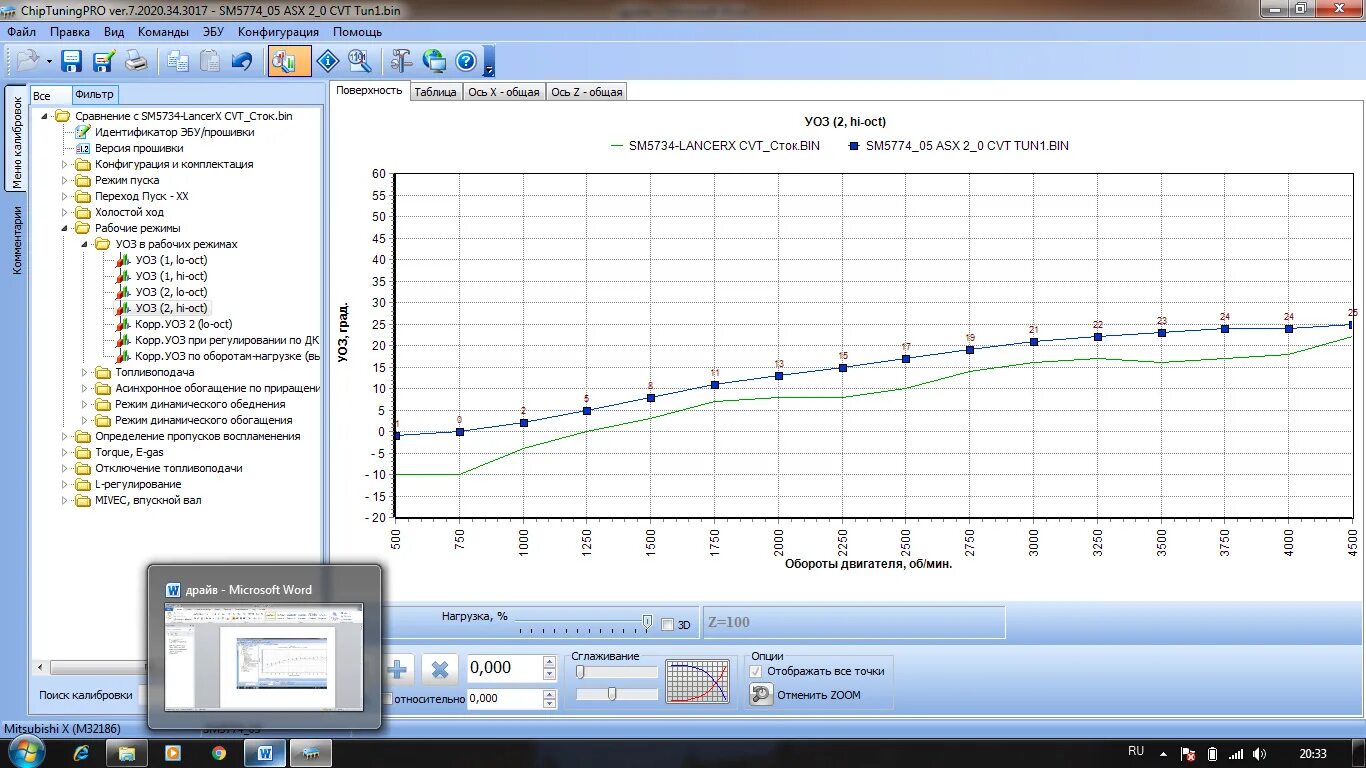Print using the printer toolbar icon
Image resolution: width=1366 pixels, height=768 pixels.
(136, 61)
